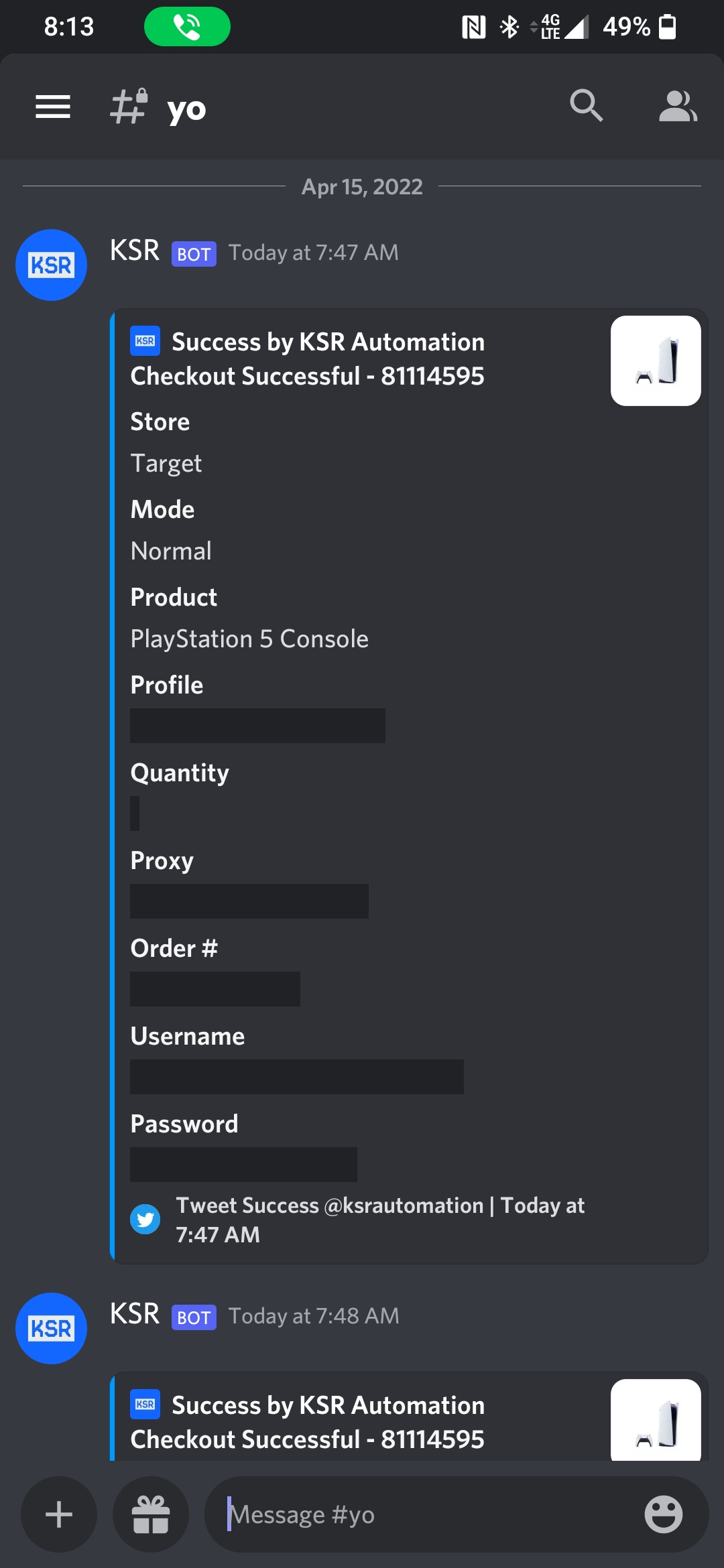Open the first PlayStation 5 thumbnail
724x1568 pixels.
[656, 361]
